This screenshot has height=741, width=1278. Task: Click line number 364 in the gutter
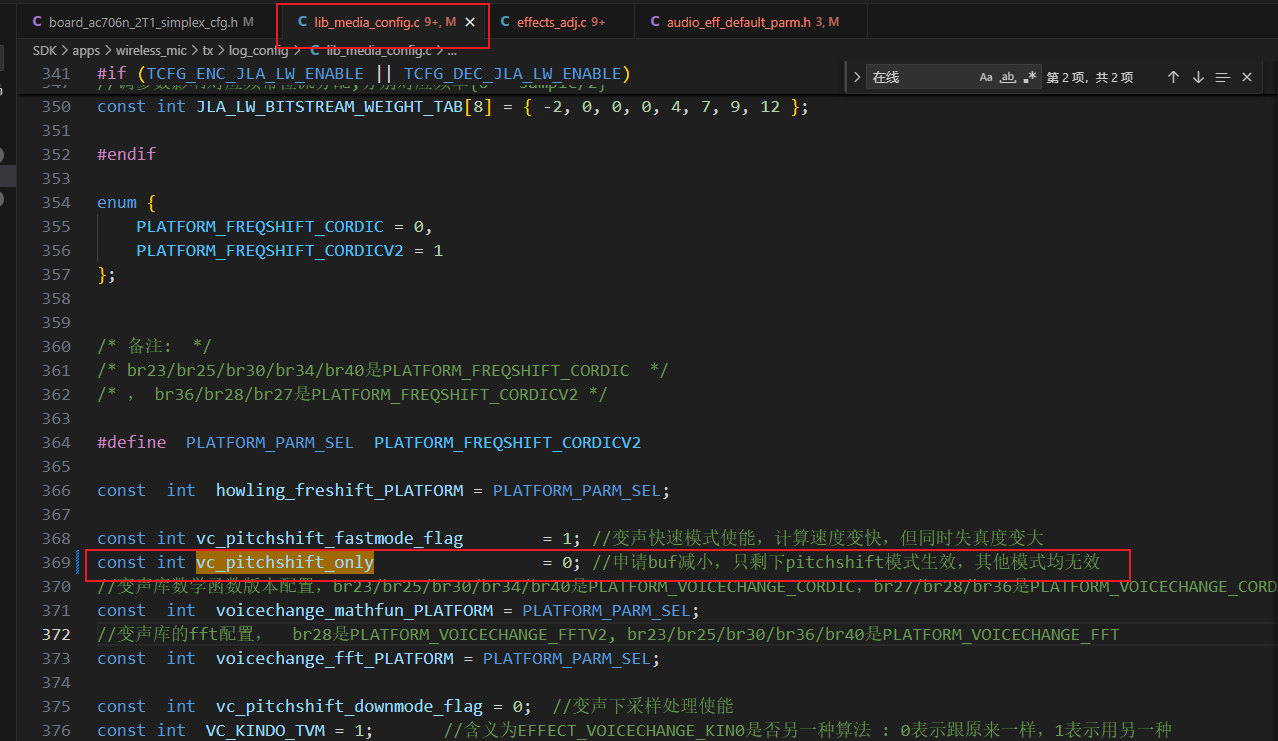56,443
